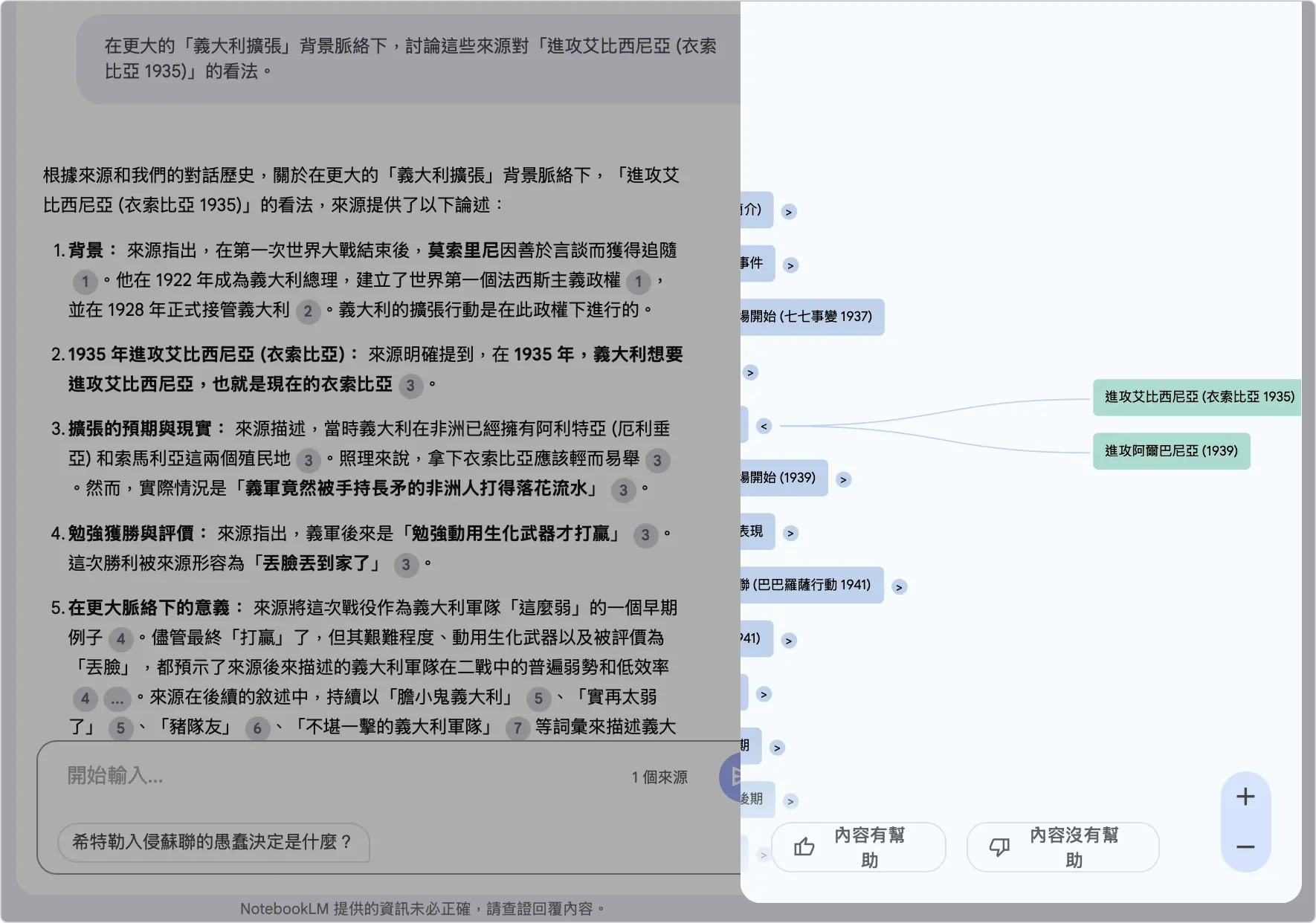Select the 七七事變 1937 mind map node
The width and height of the screenshot is (1316, 923).
coord(812,317)
